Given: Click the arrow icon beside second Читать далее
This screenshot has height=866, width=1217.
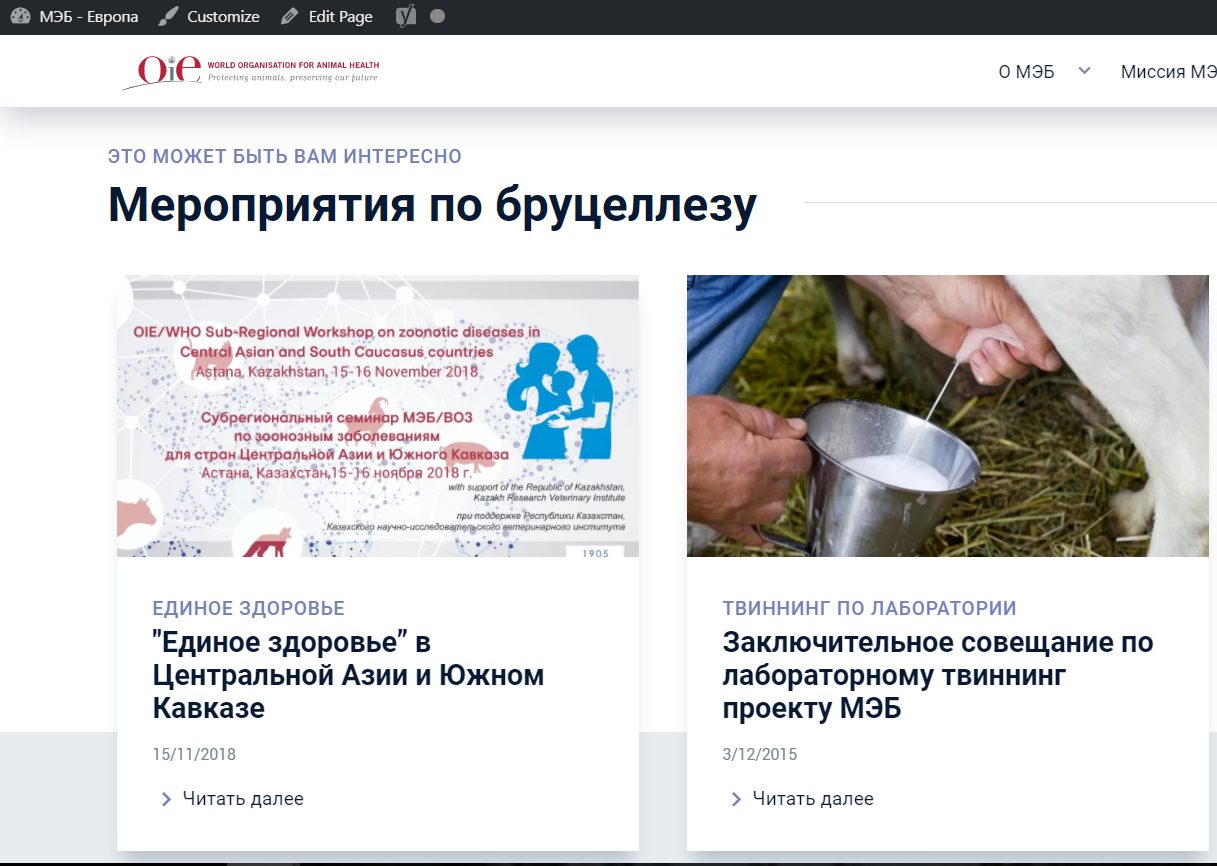Looking at the screenshot, I should pos(736,799).
